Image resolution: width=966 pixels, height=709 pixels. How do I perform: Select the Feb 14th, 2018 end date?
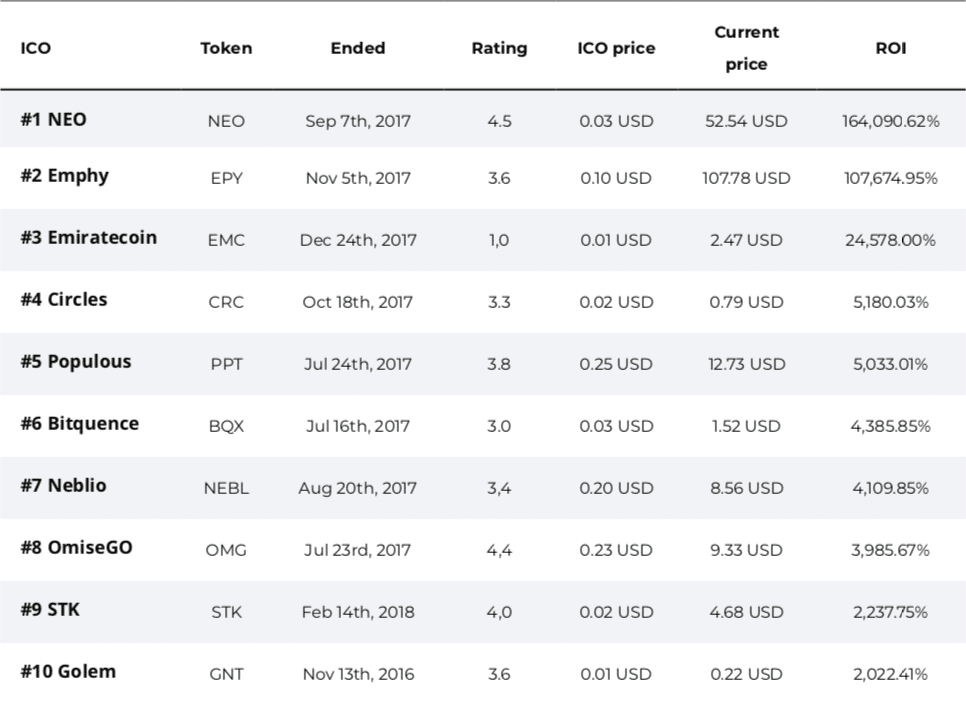point(358,612)
